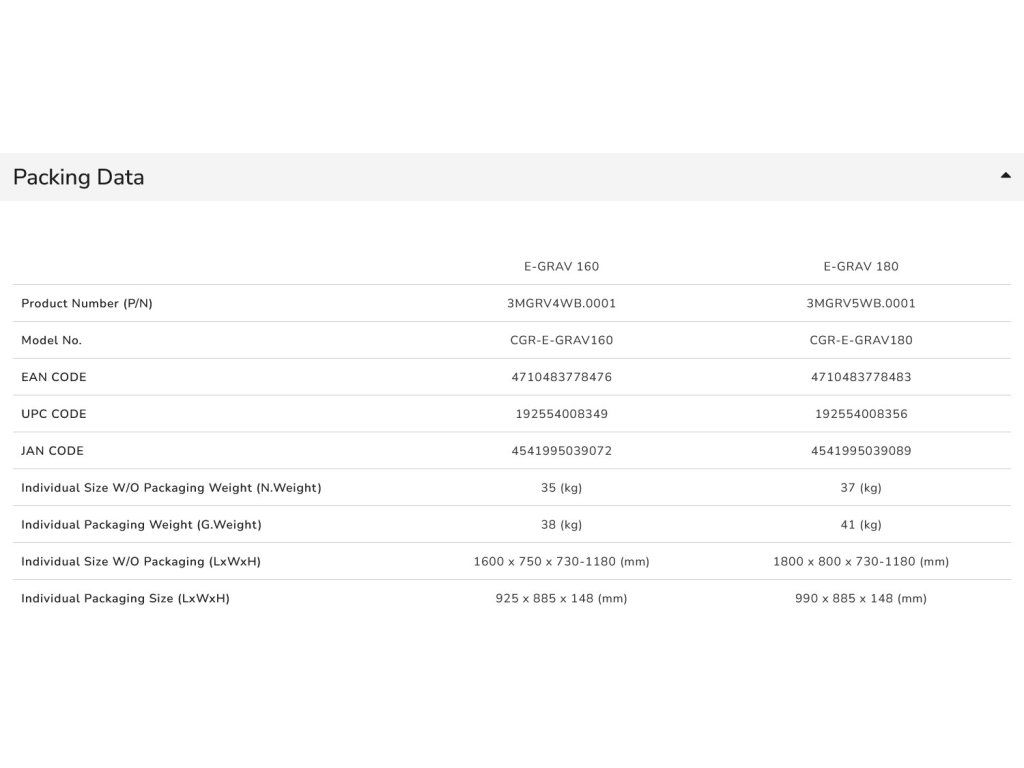Click UPC code 192554008356
Screen dimensions: 1024x768
point(861,414)
